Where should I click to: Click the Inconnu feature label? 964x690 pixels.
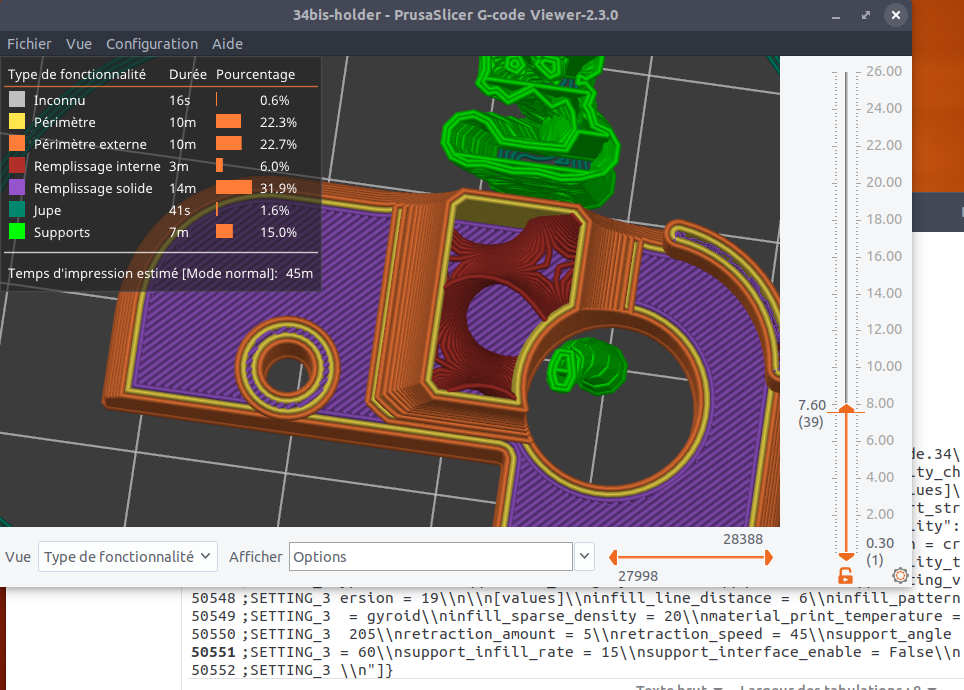[60, 100]
